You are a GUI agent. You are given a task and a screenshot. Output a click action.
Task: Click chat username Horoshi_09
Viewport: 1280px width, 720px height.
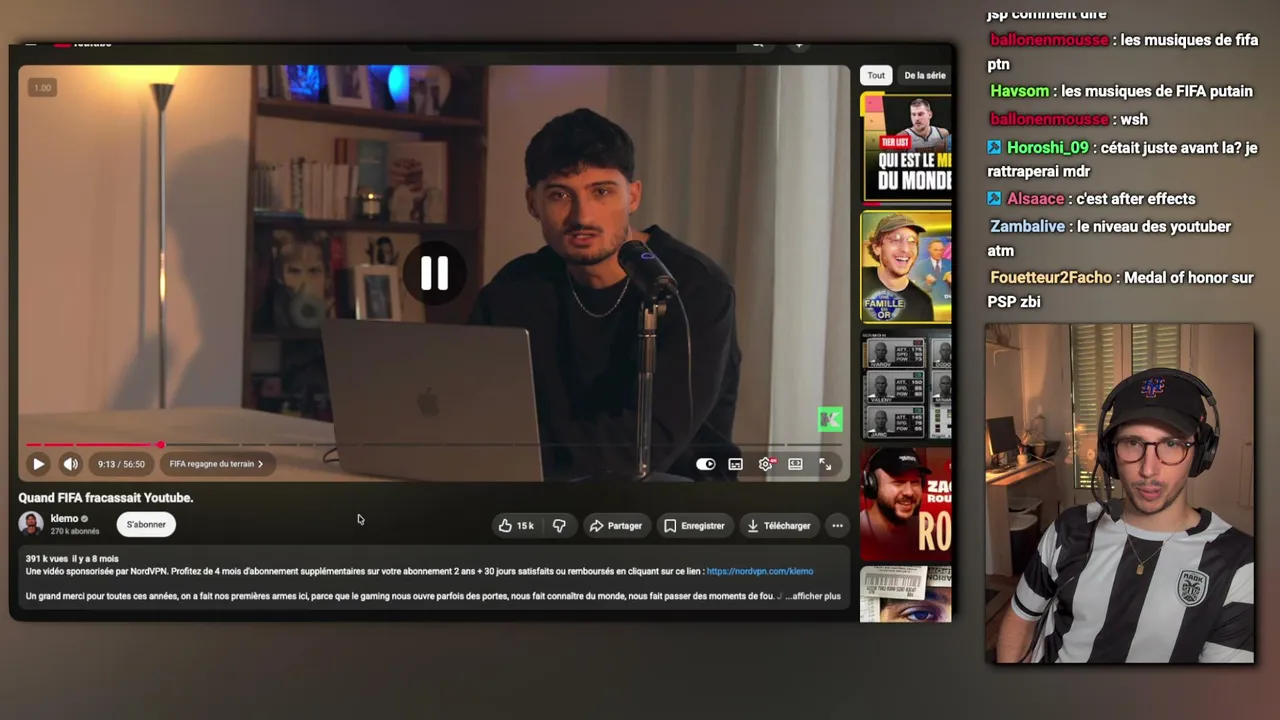click(1047, 147)
